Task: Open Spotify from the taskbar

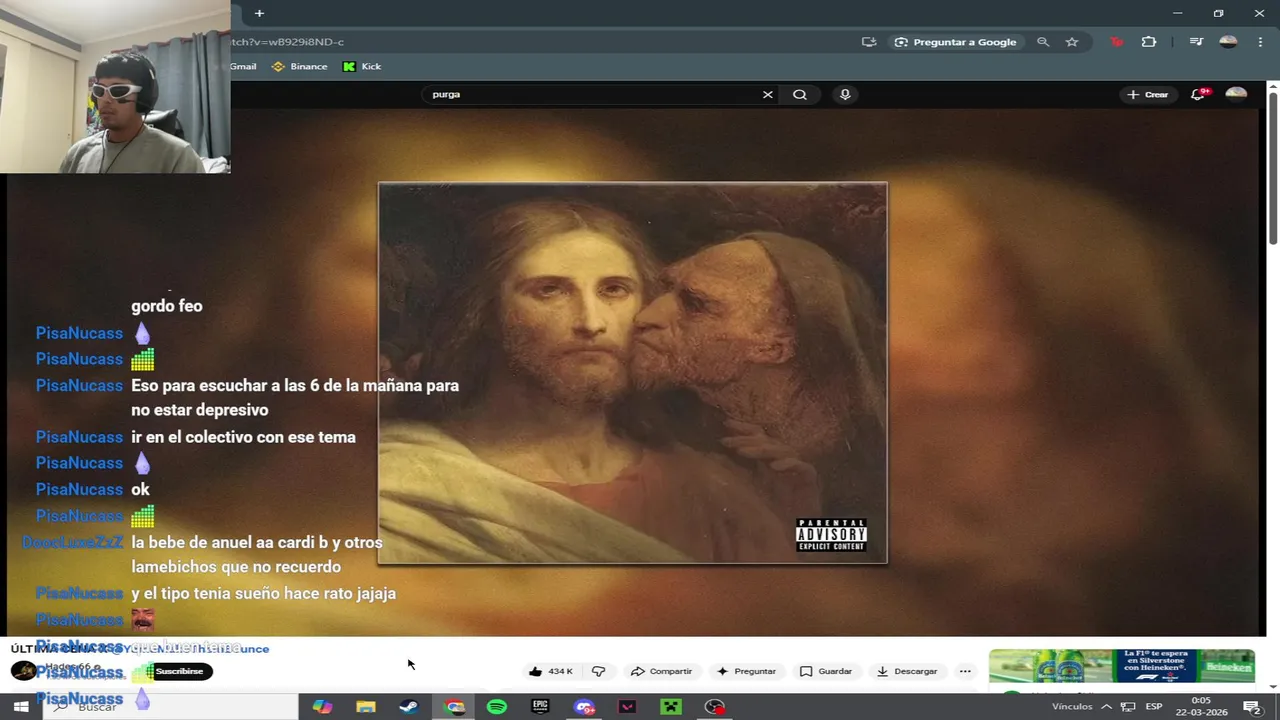Action: pos(497,706)
